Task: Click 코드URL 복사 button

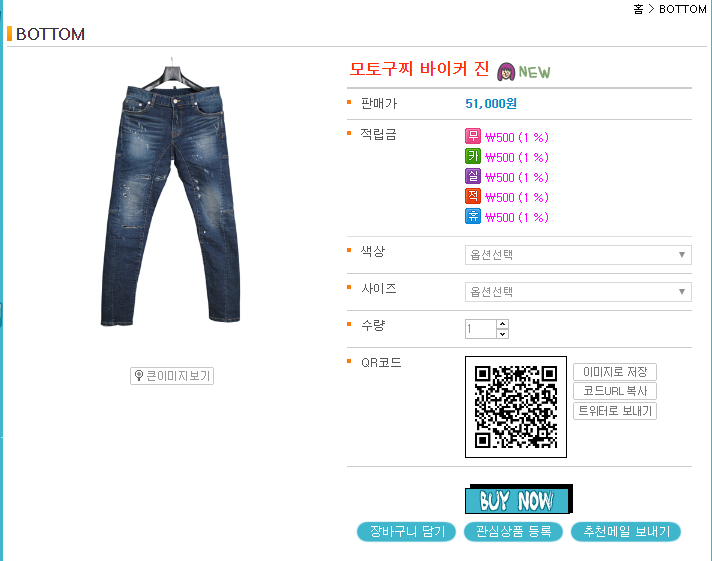Action: 615,391
